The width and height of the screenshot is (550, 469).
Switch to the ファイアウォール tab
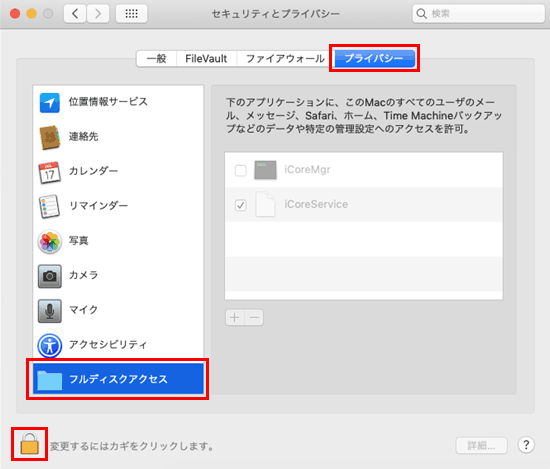coord(285,58)
